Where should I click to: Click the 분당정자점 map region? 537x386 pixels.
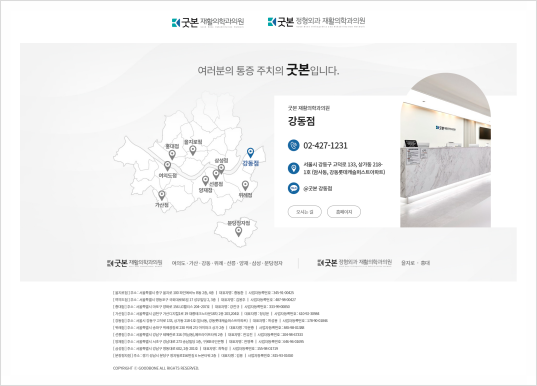pos(236,233)
